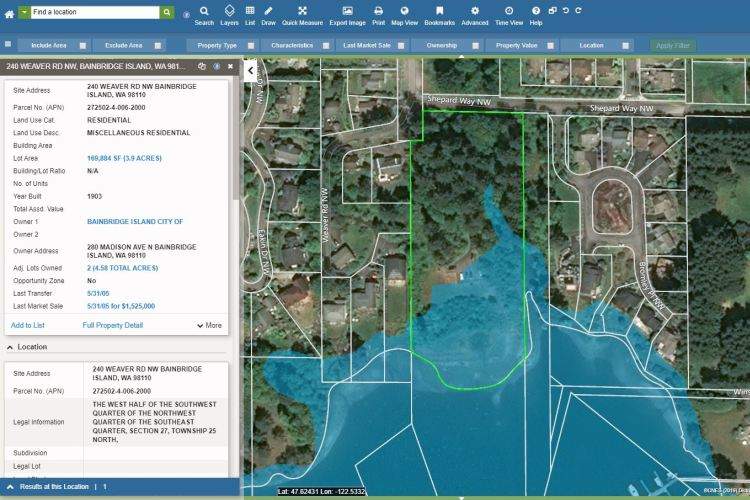750x500 pixels.
Task: Open the Ownership filter
Action: (x=441, y=45)
